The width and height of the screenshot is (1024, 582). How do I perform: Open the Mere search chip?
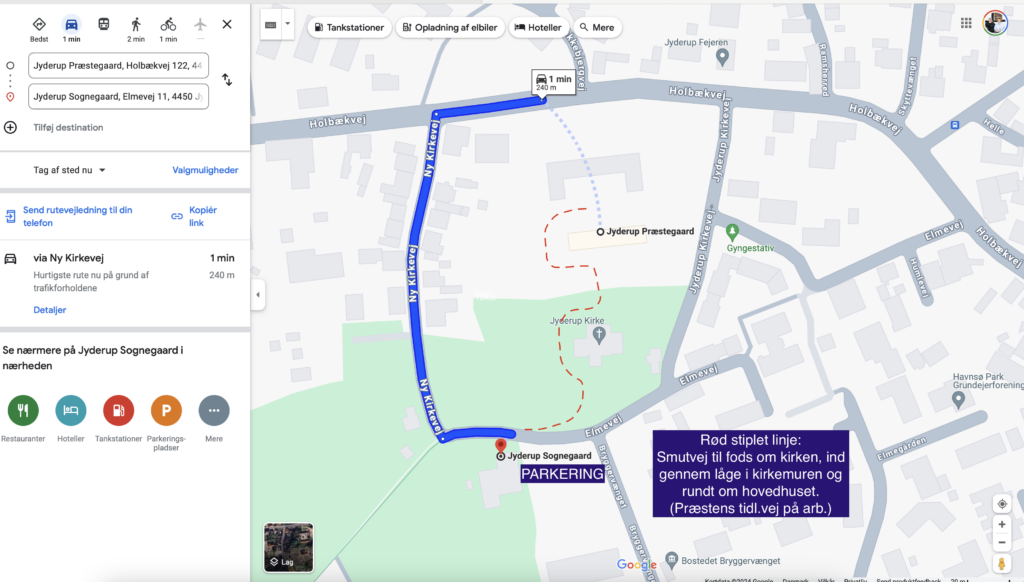coord(597,27)
